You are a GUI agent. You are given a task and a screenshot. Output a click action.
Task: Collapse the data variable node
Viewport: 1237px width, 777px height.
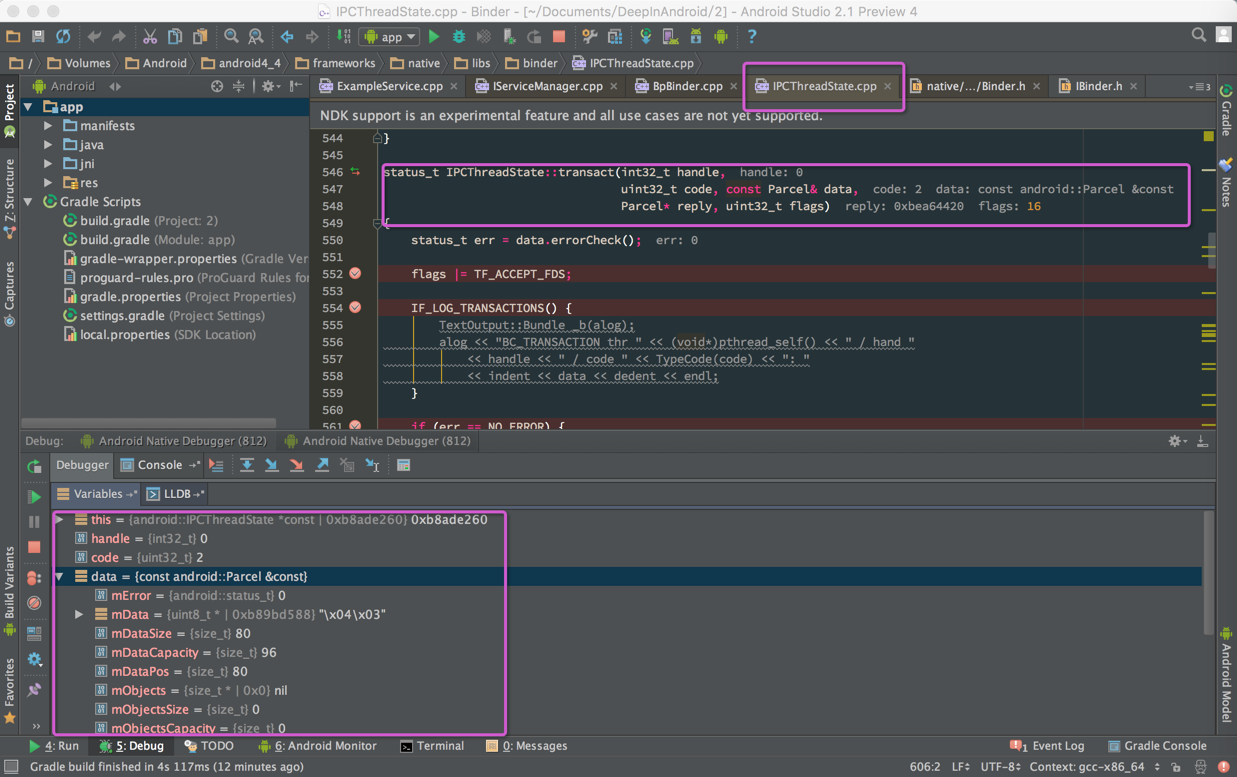click(x=59, y=577)
